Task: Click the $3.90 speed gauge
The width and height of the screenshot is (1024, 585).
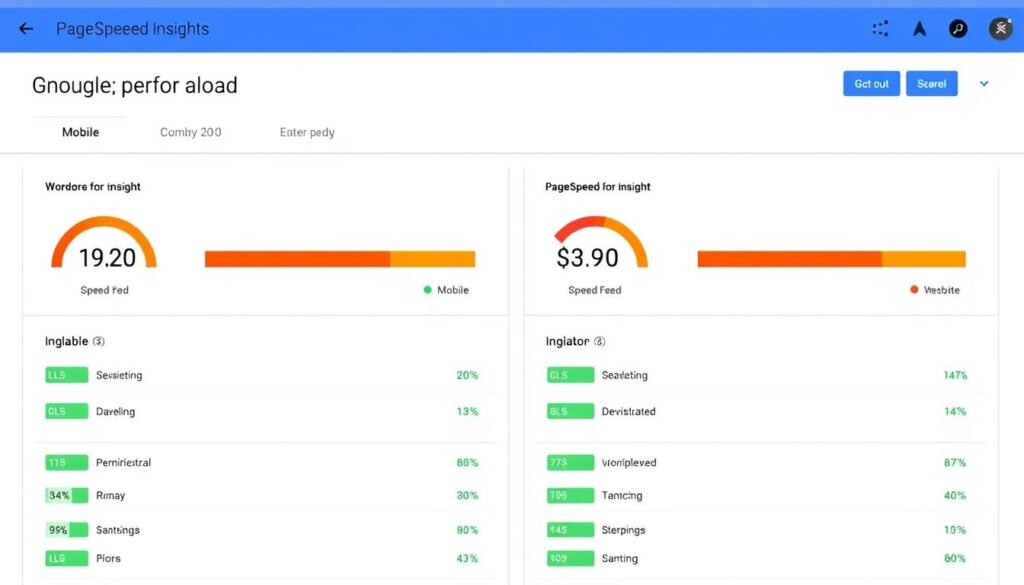Action: point(600,244)
